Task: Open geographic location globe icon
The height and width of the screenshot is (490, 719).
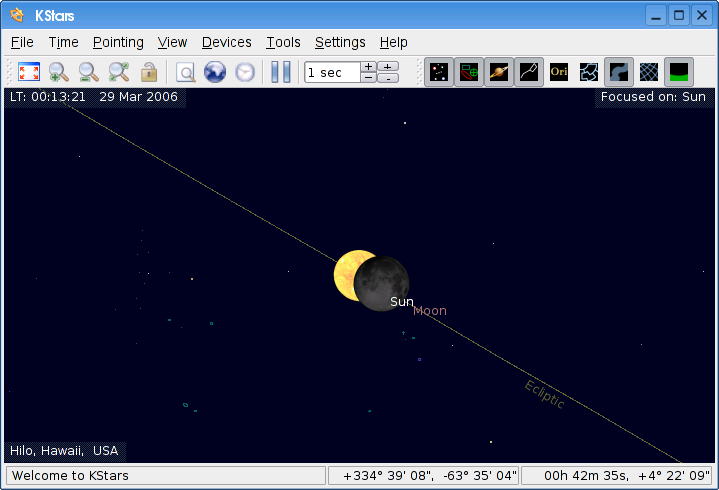Action: point(215,72)
